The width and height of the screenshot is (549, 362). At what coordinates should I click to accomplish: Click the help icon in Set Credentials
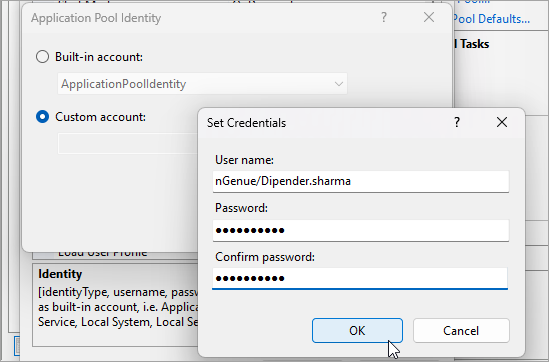[457, 122]
